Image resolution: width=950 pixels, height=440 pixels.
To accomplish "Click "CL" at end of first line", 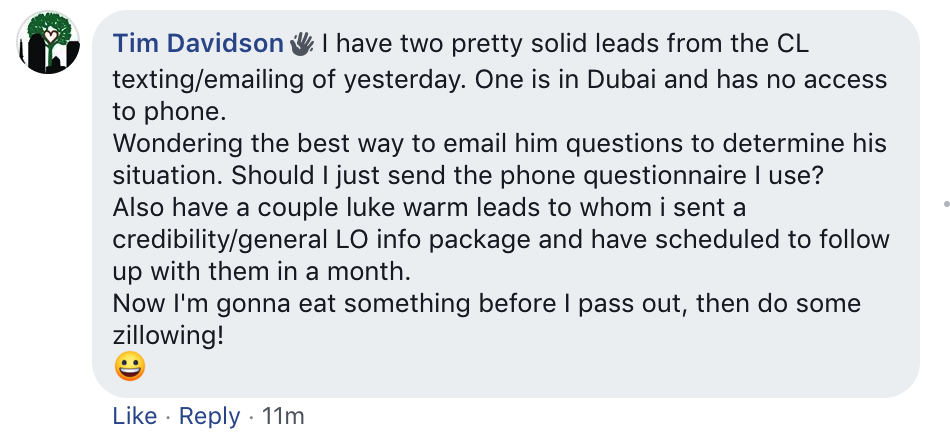I will coord(789,43).
